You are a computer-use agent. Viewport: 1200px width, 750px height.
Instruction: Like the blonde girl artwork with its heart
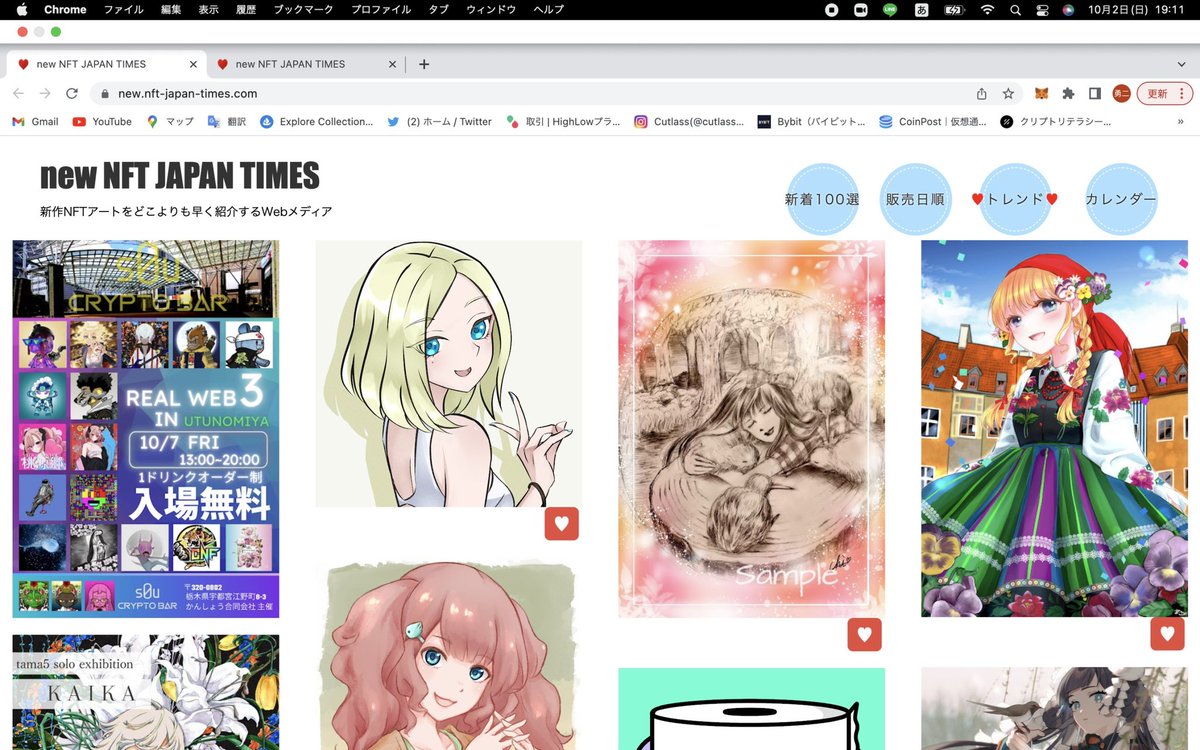pyautogui.click(x=562, y=523)
